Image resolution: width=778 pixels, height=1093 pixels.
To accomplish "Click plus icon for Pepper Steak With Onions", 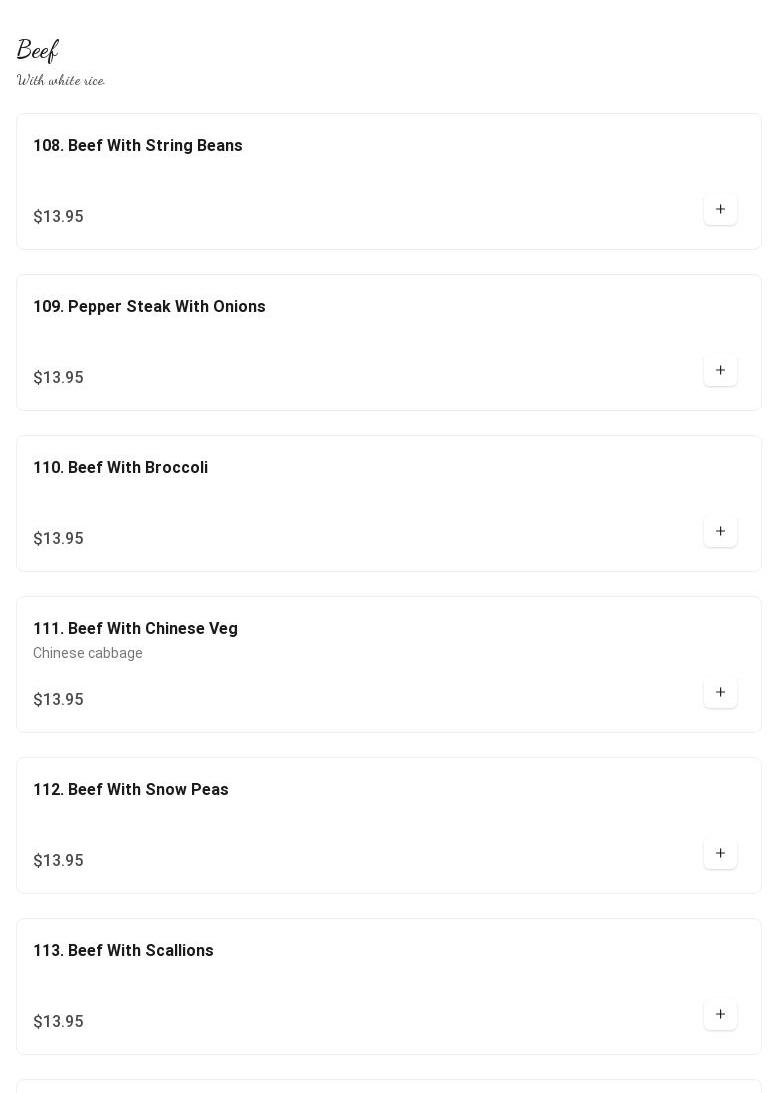I will pos(720,371).
